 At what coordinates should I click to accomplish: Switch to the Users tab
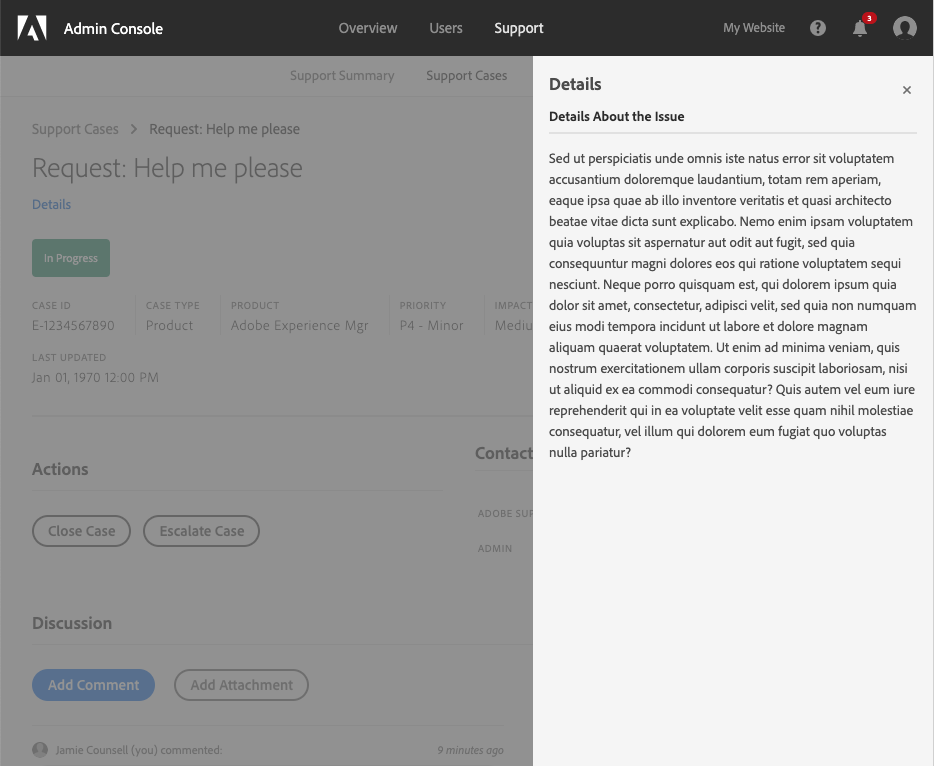[x=446, y=28]
